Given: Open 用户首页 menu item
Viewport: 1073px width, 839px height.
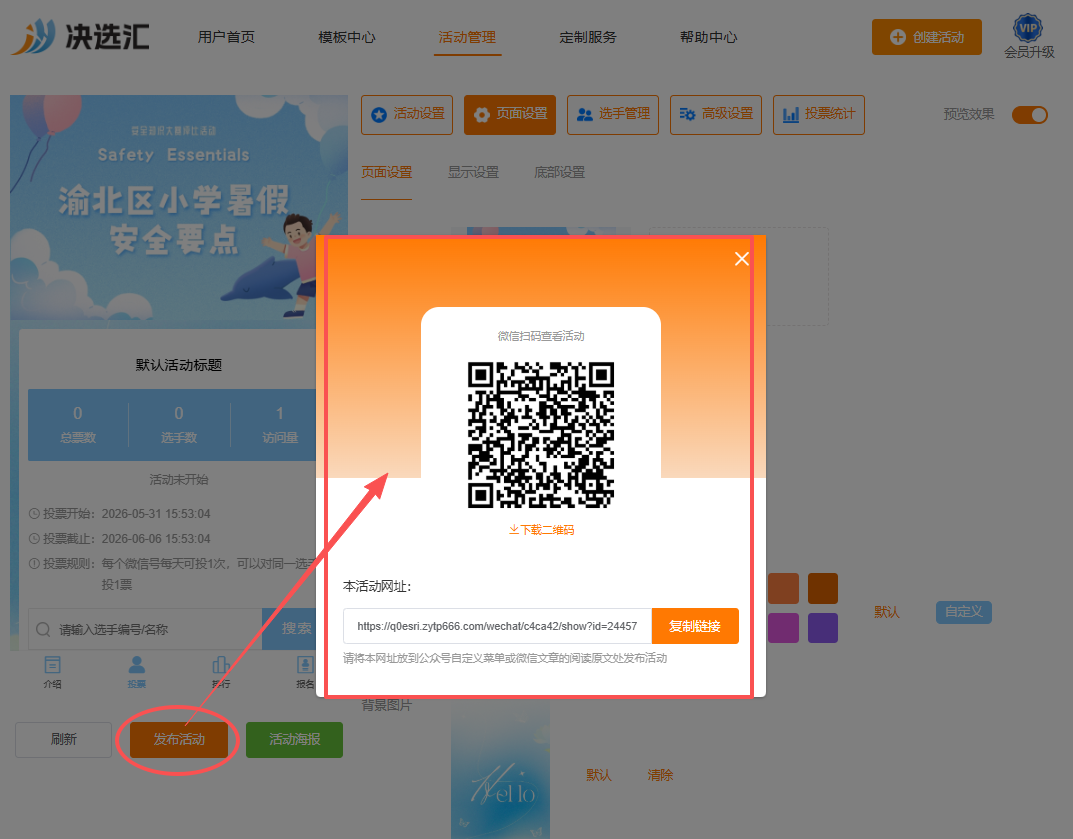Looking at the screenshot, I should click(x=227, y=37).
